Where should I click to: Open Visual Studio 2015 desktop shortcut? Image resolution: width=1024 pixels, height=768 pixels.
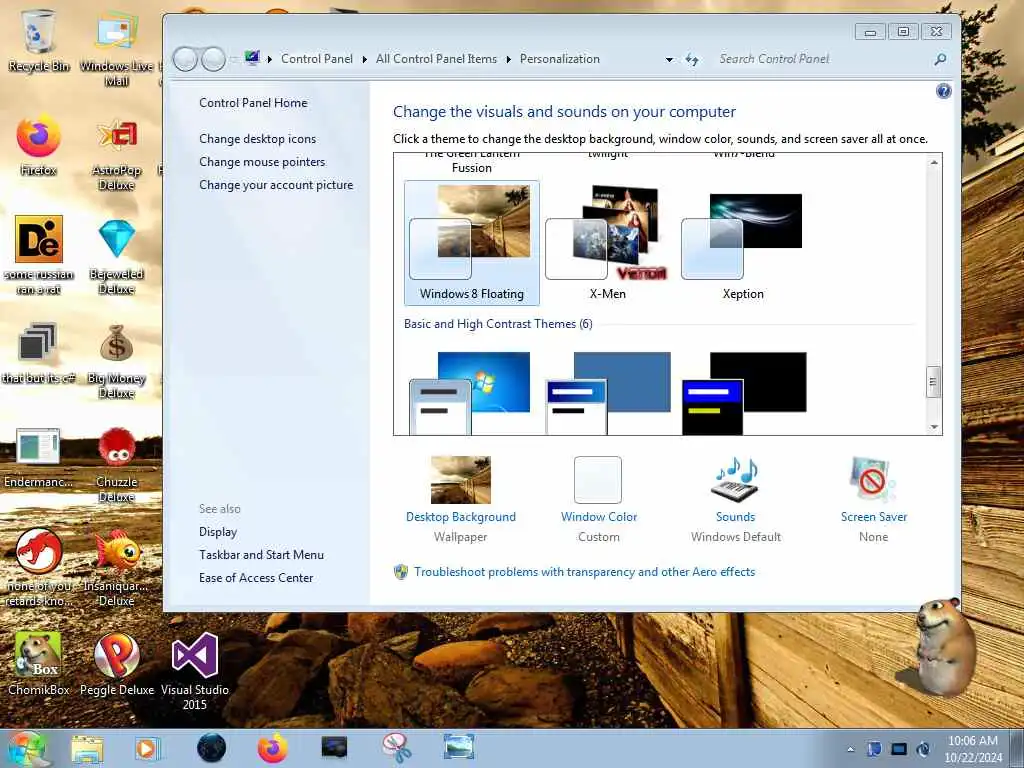coord(195,671)
